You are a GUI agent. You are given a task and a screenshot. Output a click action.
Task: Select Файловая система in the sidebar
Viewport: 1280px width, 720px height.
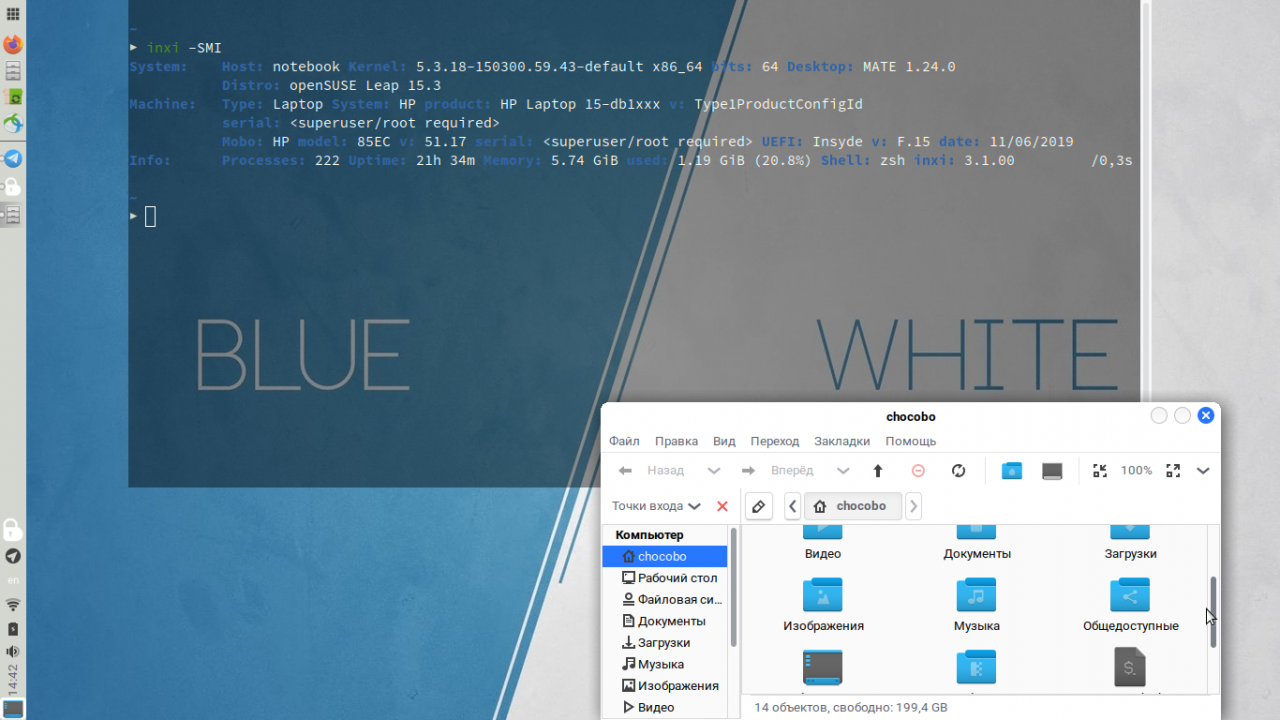tap(665, 600)
